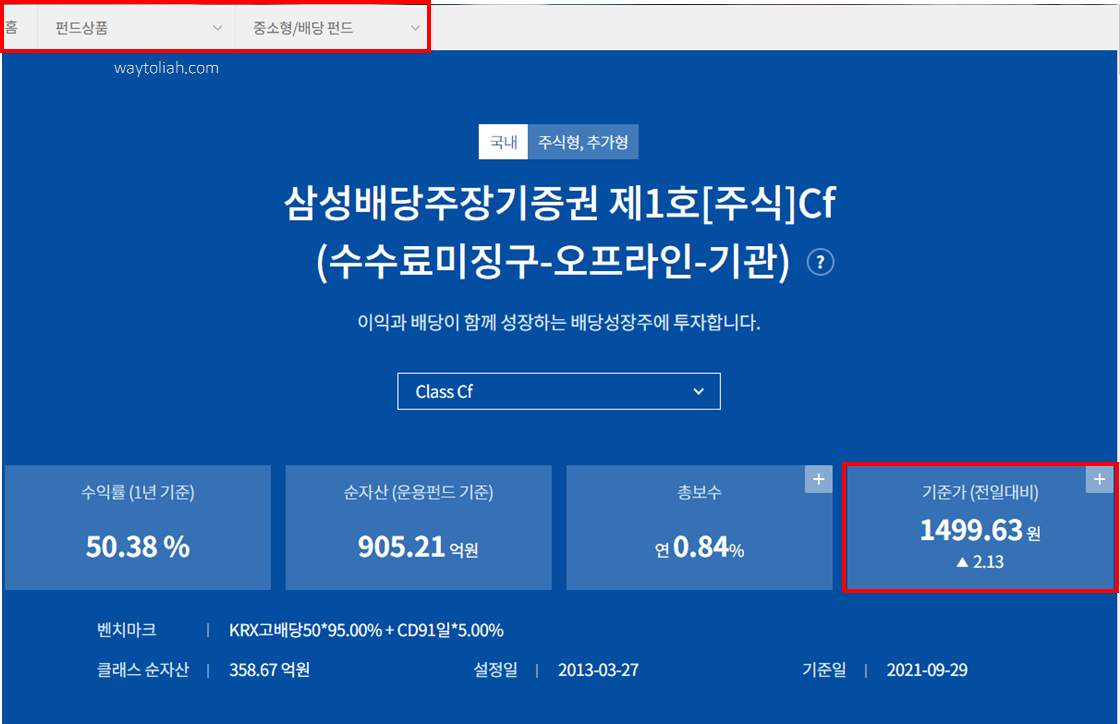Click the 358.67 억원 class net assets
Image resolution: width=1120 pixels, height=724 pixels.
click(269, 670)
